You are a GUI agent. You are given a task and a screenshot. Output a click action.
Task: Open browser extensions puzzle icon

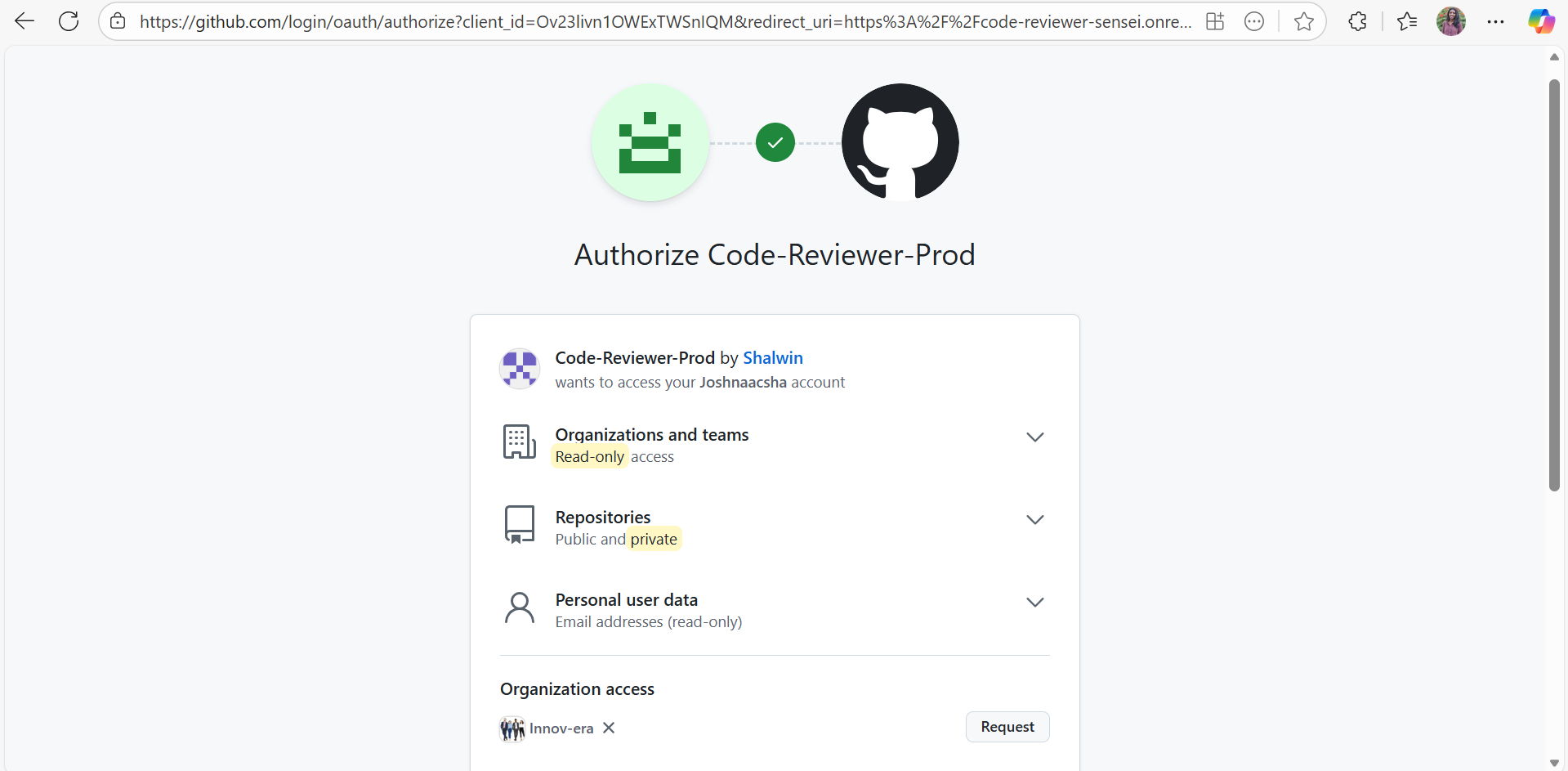(x=1357, y=21)
